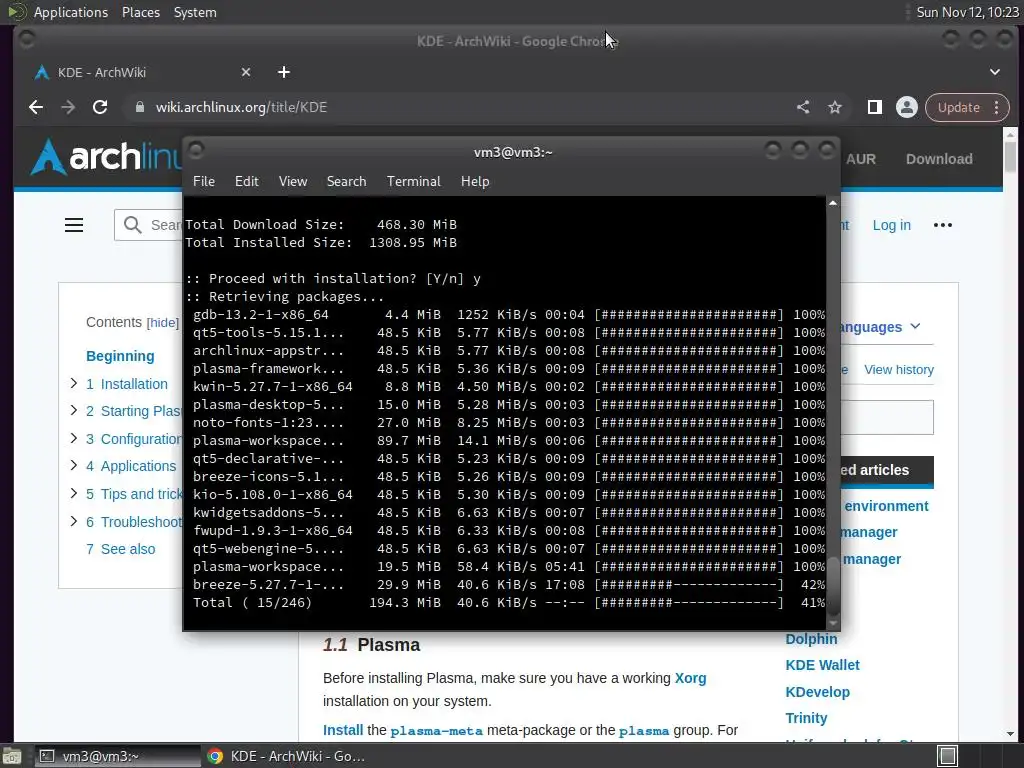This screenshot has height=768, width=1024.
Task: Open Chrome tab search chevron
Action: 995,72
